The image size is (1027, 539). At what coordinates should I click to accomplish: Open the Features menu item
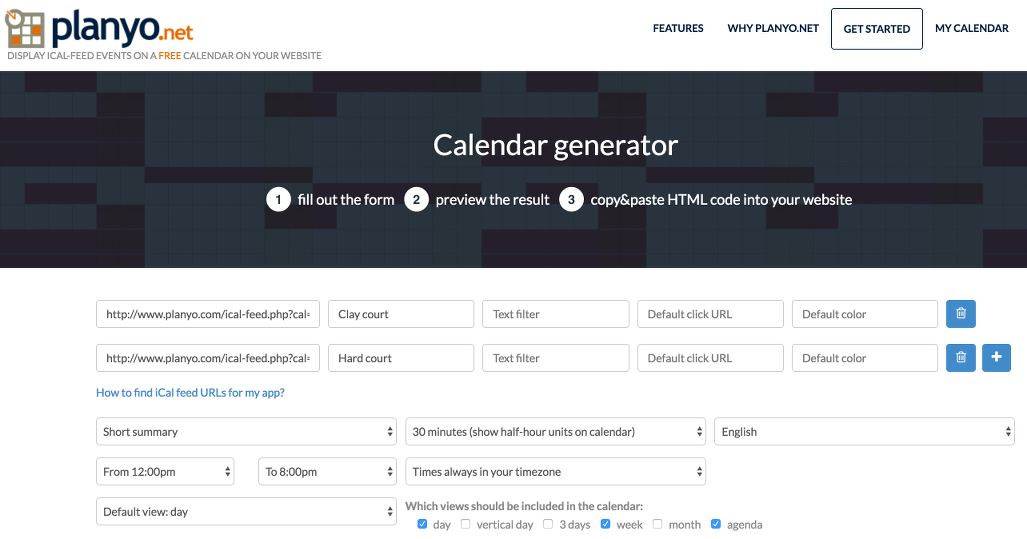point(678,28)
